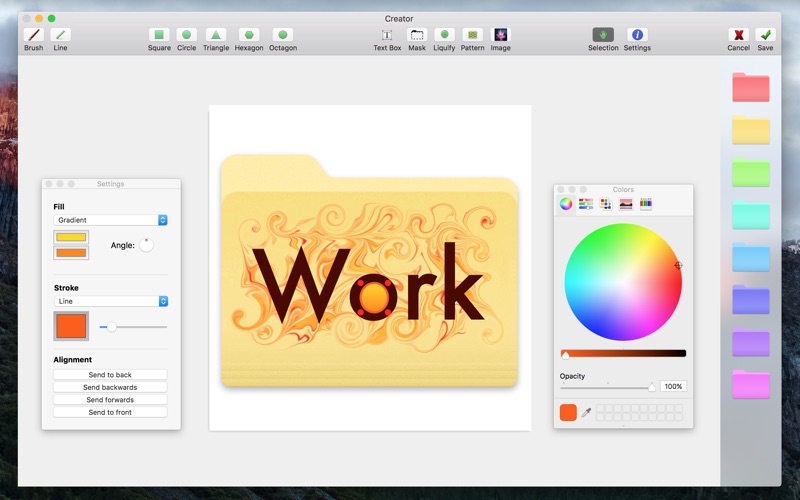Choose the indigo blue folder template

[751, 299]
